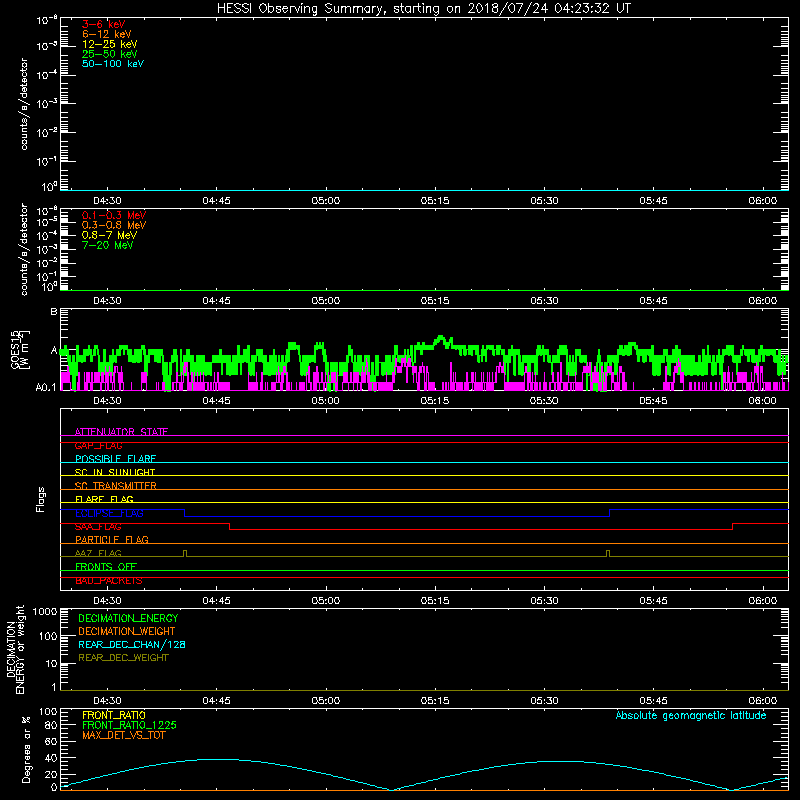Click the 7-20 MeV legend label
Viewport: 800px width, 800px height.
[107, 245]
